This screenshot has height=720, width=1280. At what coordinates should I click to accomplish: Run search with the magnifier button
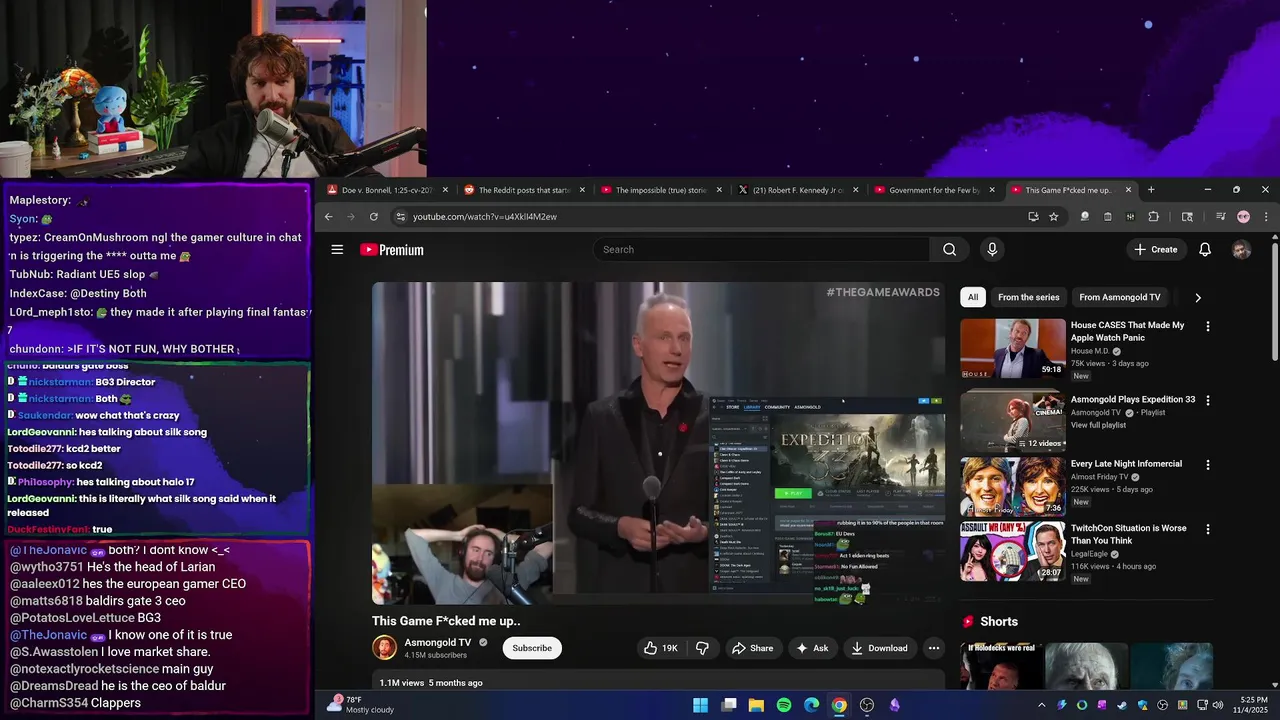(x=949, y=250)
